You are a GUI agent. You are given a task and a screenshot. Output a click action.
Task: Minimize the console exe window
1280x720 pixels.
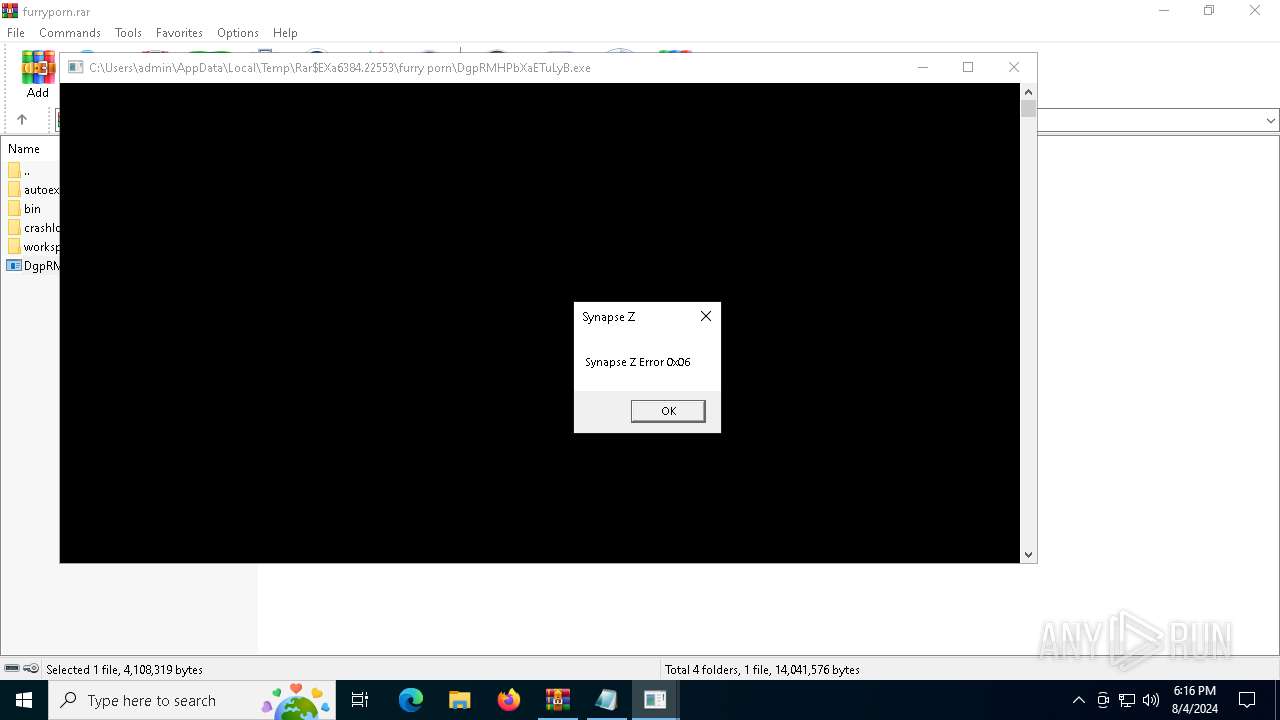(922, 67)
